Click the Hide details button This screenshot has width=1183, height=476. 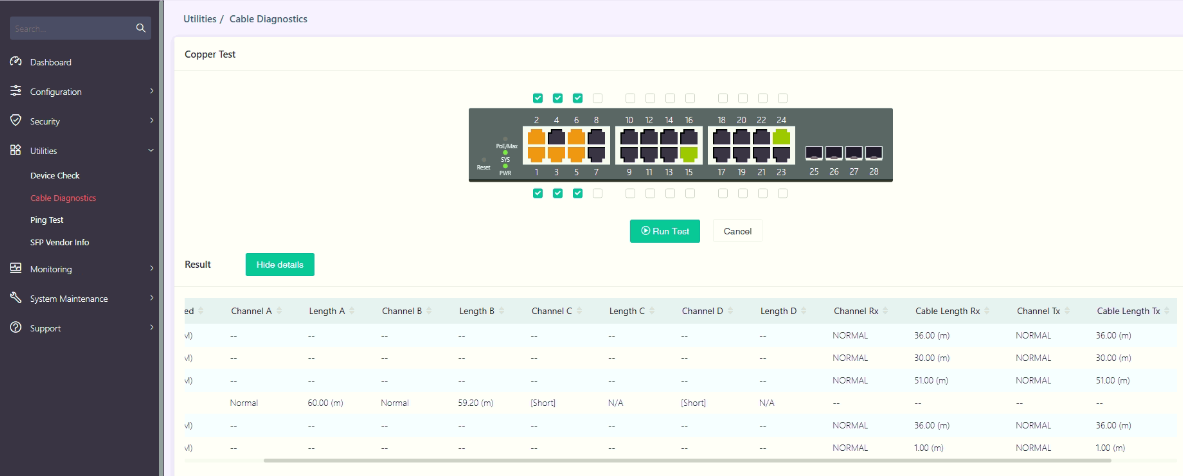point(279,264)
